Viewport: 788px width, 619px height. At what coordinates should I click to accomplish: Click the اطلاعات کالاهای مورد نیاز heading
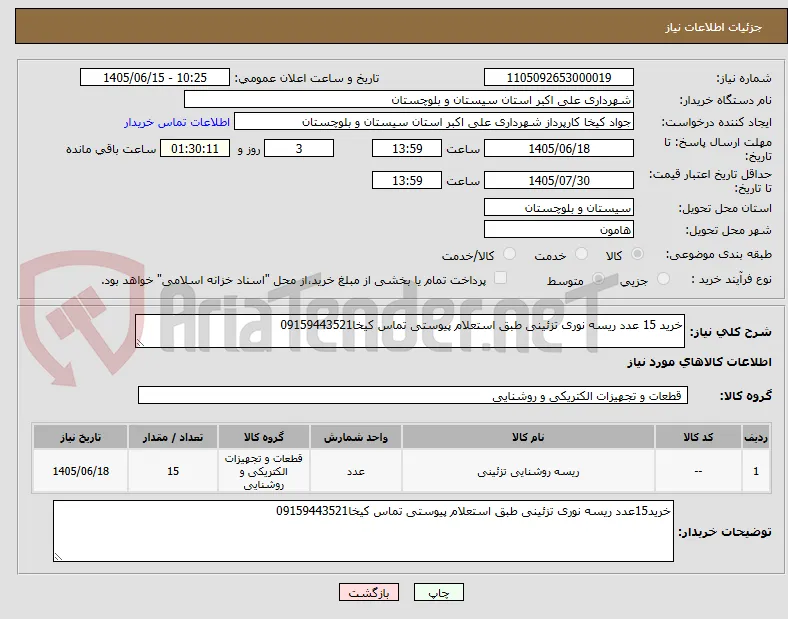[699, 362]
